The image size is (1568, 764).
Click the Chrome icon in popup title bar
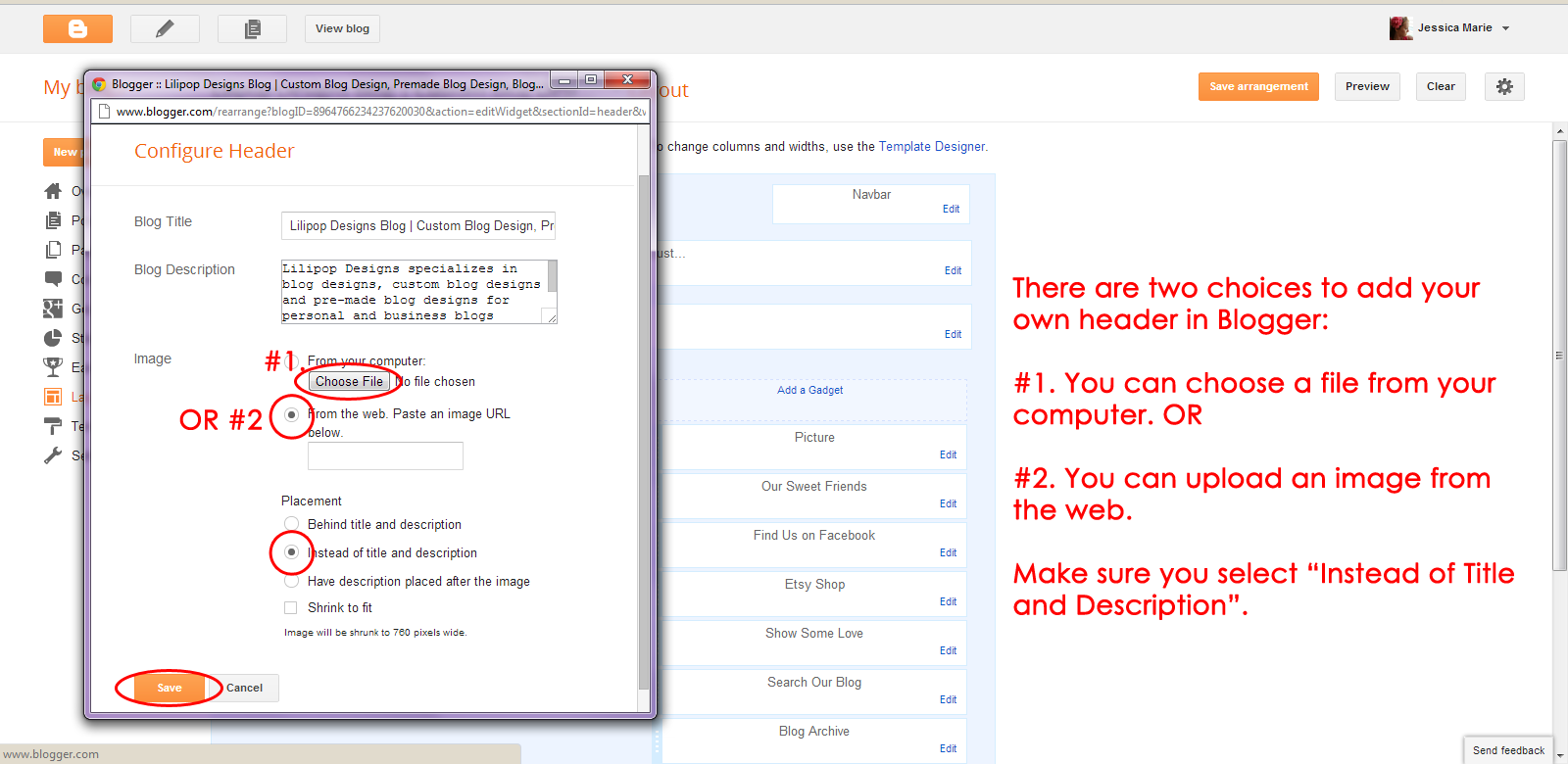tap(99, 84)
